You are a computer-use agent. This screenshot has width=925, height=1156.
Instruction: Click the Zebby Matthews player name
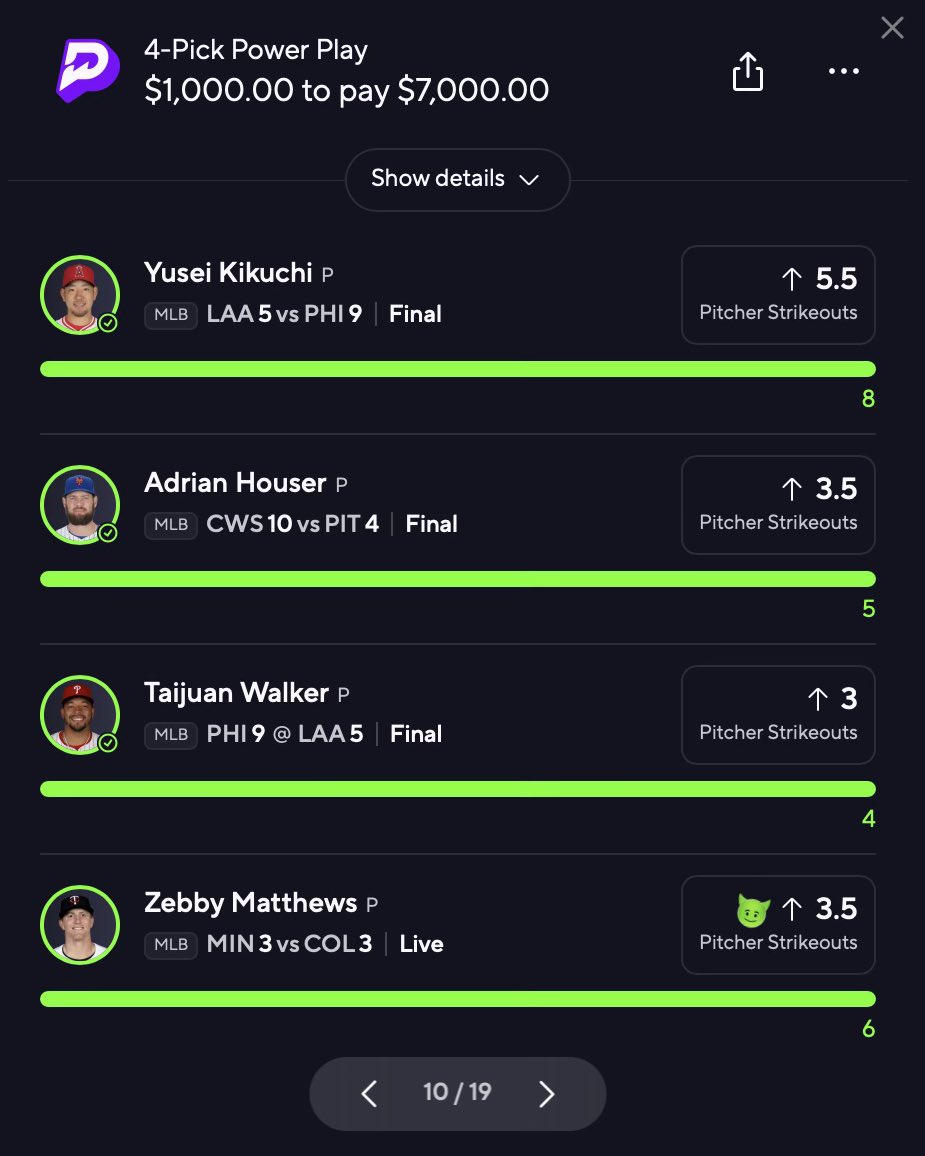pos(251,902)
